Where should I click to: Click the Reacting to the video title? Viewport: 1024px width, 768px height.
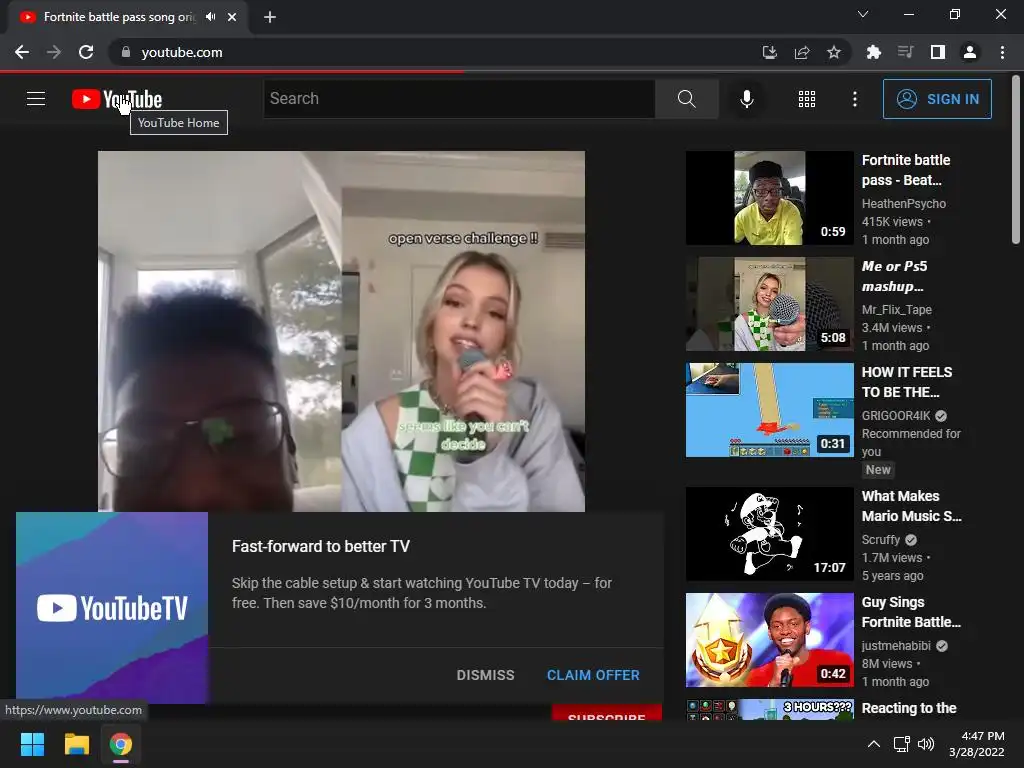pos(908,708)
